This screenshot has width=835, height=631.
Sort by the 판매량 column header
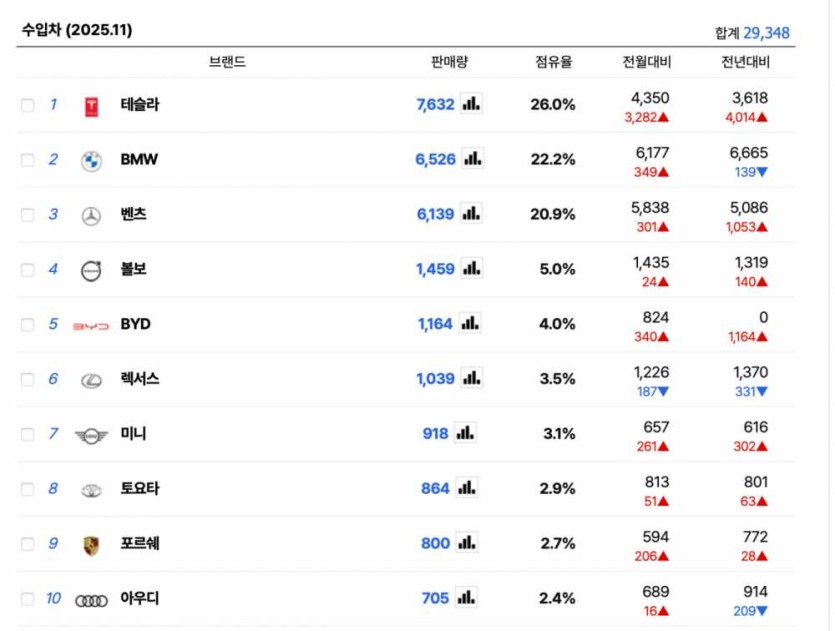[449, 62]
